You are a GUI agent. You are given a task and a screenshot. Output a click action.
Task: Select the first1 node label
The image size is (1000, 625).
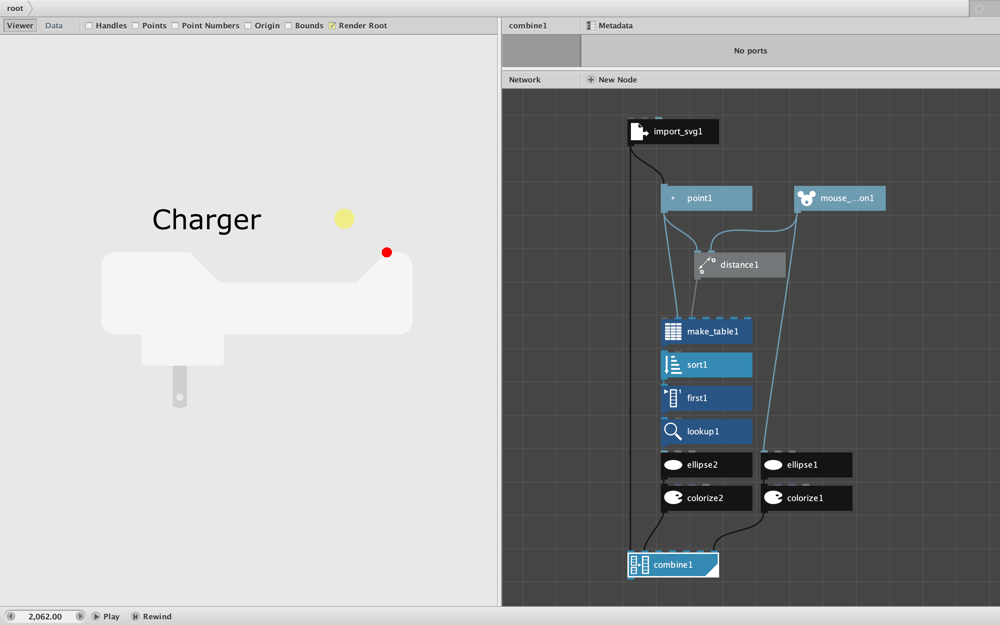[697, 398]
